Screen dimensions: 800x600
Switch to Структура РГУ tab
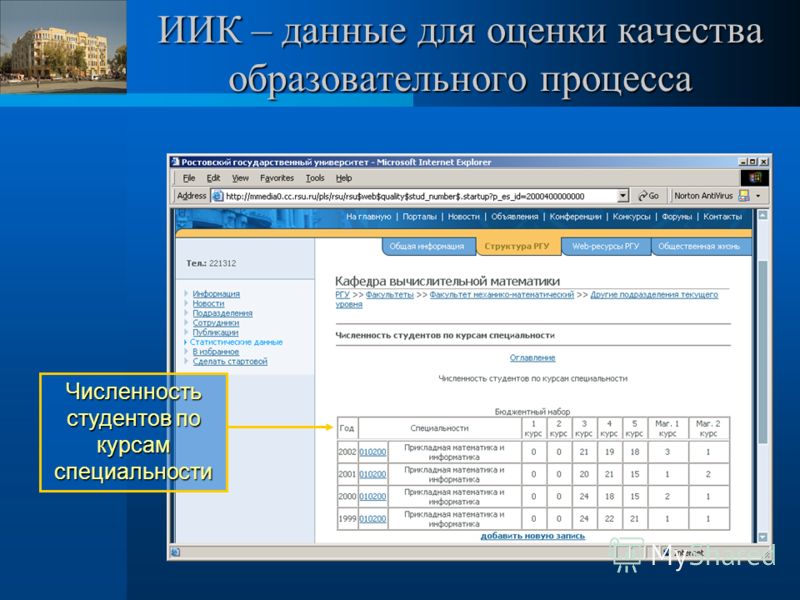(x=517, y=246)
